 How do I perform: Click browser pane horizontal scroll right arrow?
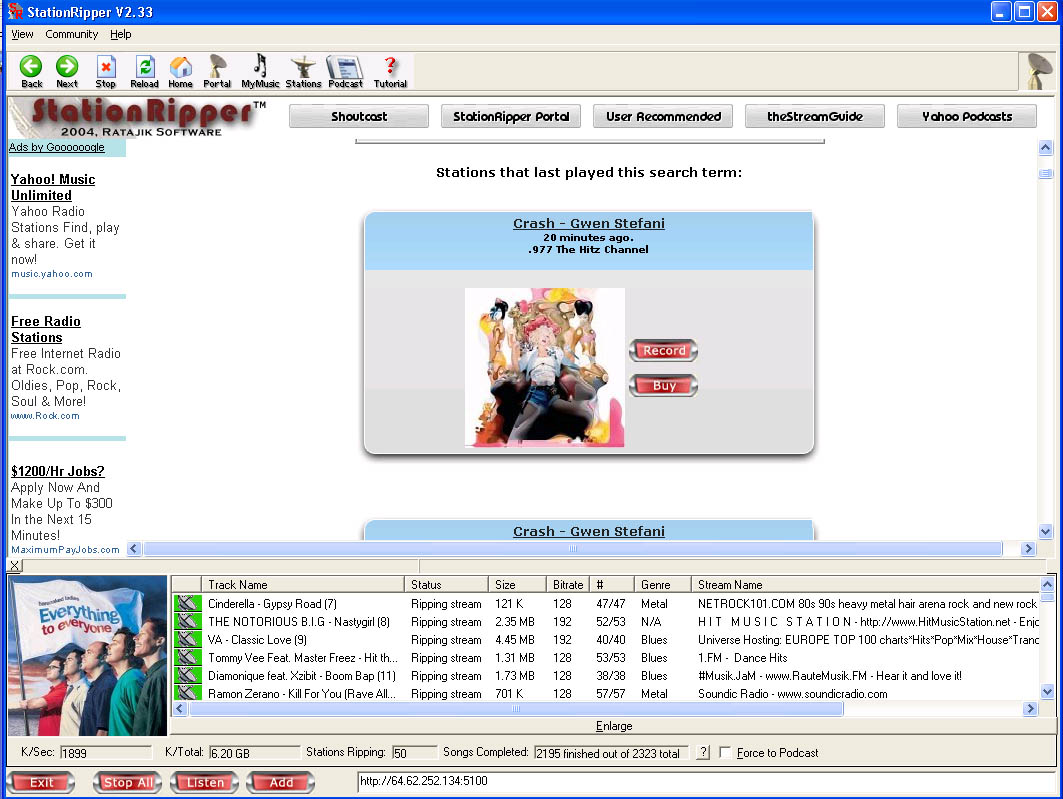[1028, 548]
